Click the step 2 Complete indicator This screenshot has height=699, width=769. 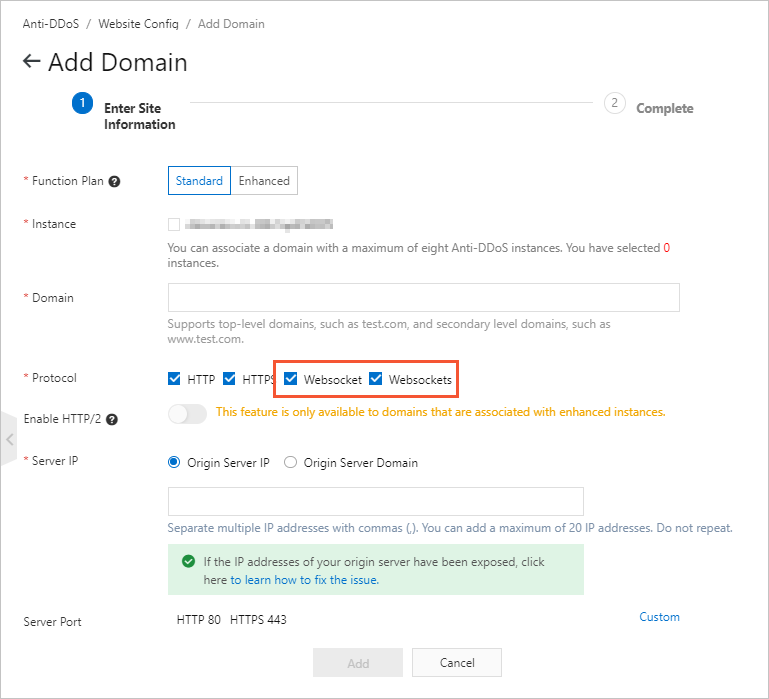coord(614,103)
